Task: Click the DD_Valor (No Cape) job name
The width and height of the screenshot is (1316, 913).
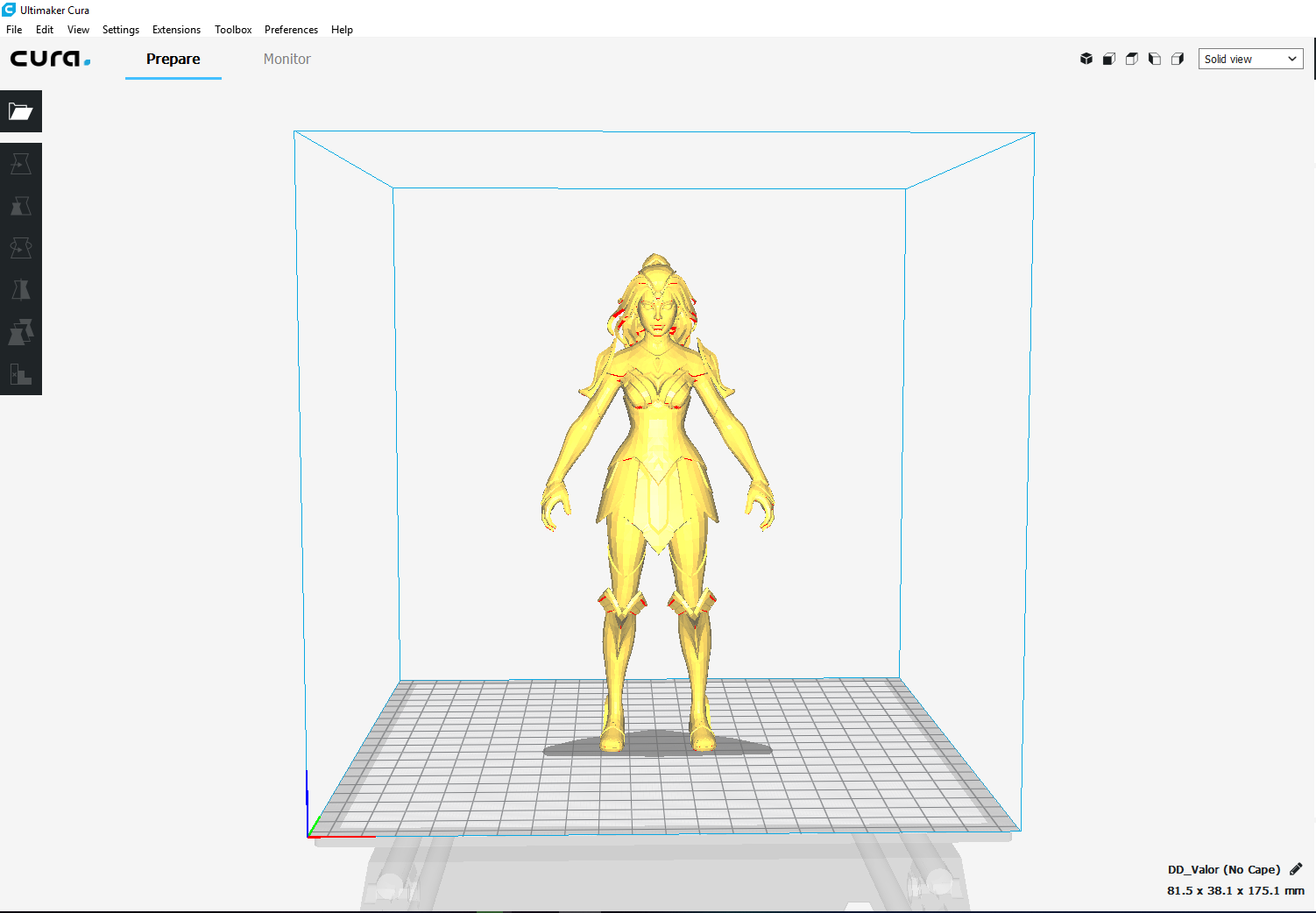Action: [1224, 869]
